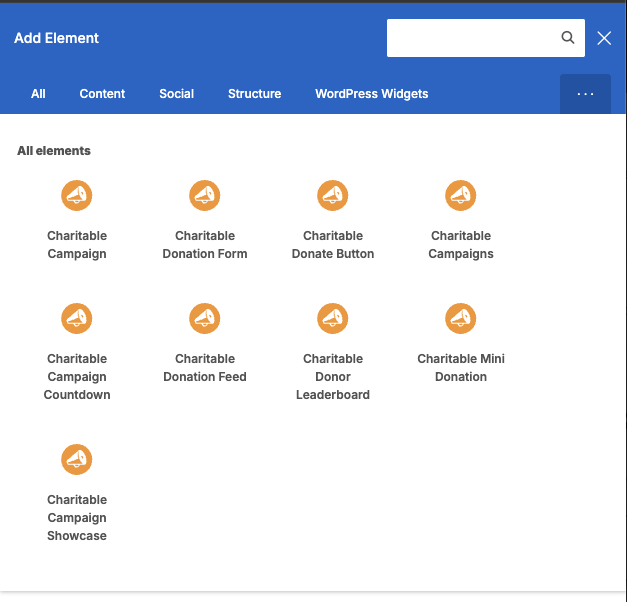The image size is (627, 602).
Task: Add the Charitable Donation Form icon
Action: coord(204,195)
